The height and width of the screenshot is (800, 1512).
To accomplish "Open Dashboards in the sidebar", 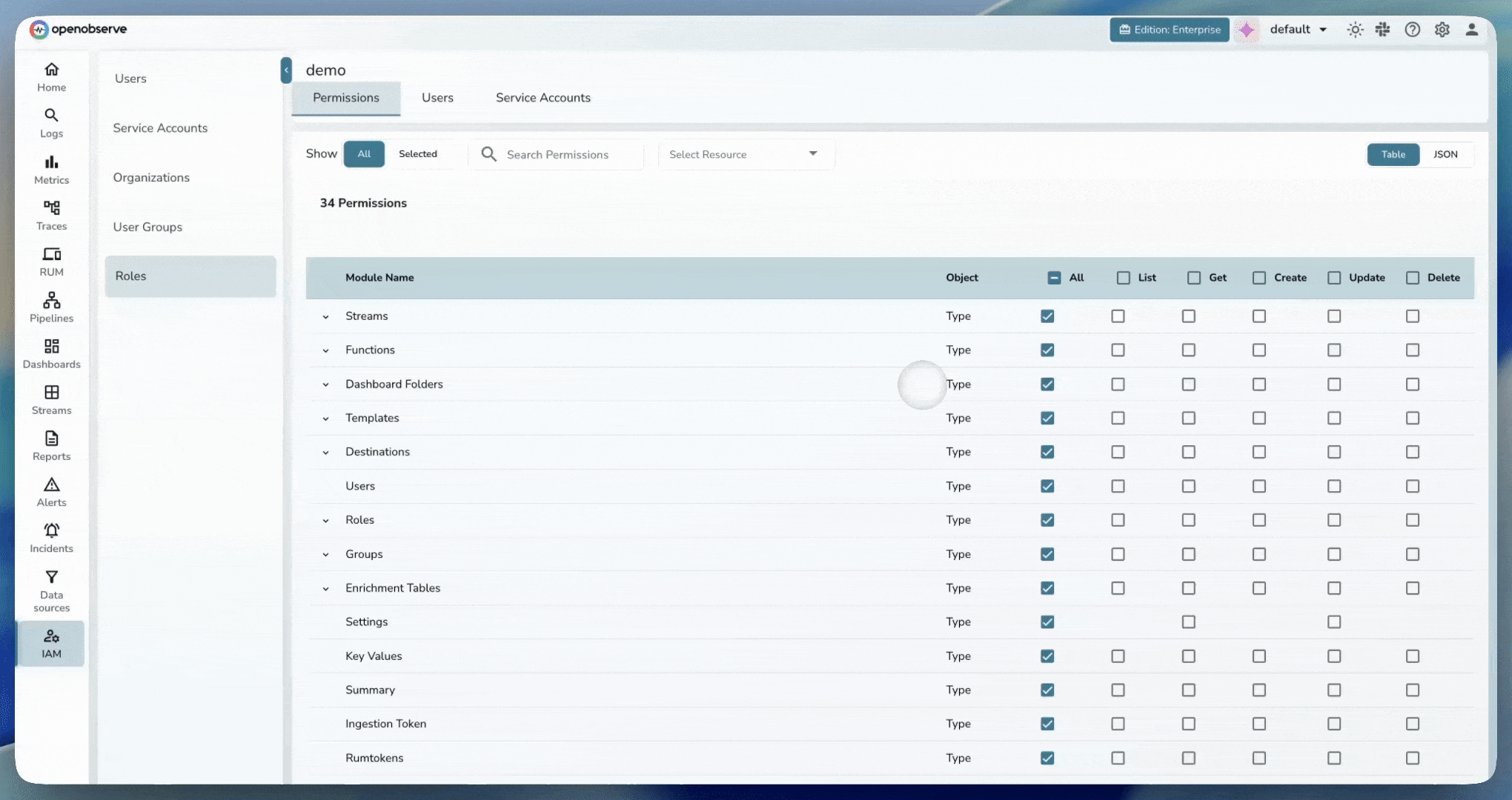I will (51, 354).
